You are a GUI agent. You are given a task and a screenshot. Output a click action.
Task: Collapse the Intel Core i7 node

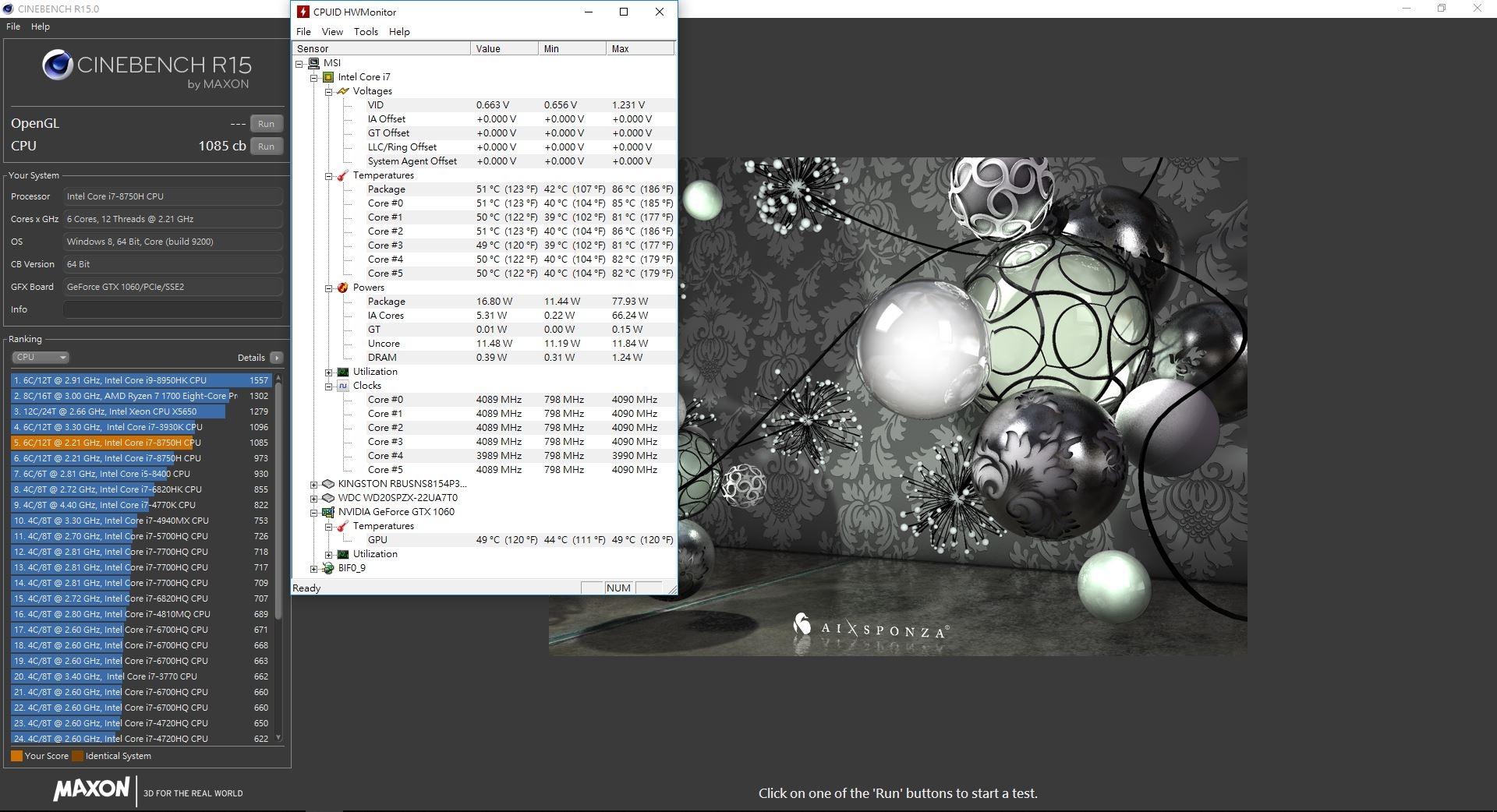tap(314, 78)
